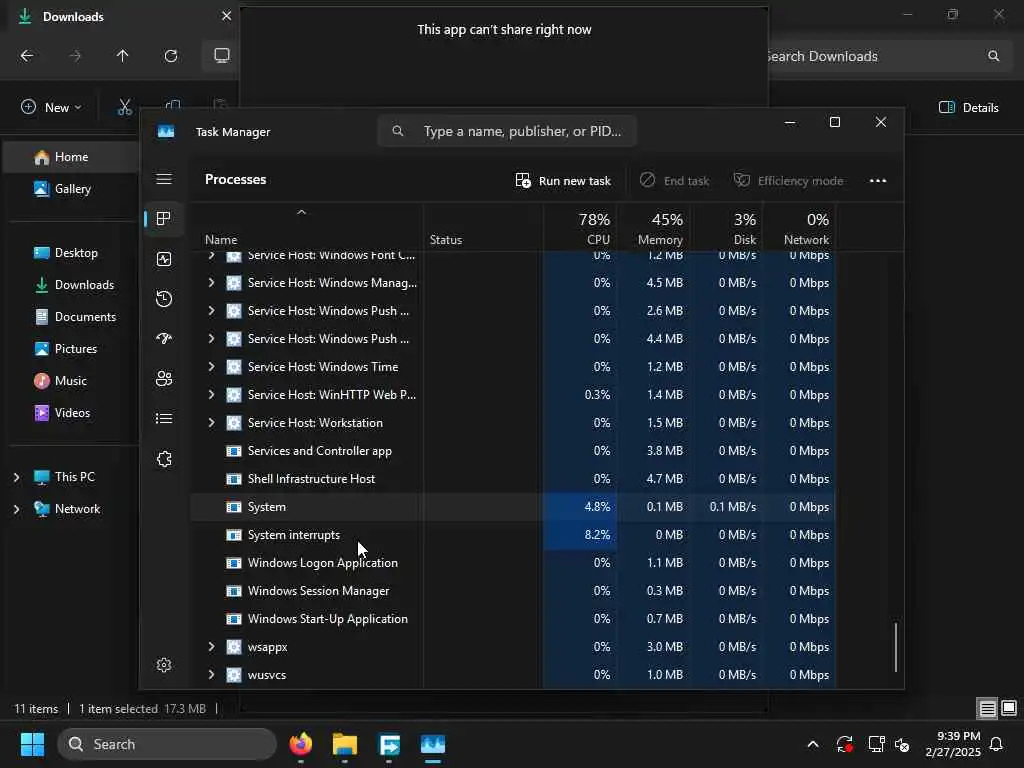This screenshot has height=768, width=1024.
Task: Open Music folder in navigation pane
Action: 71,381
